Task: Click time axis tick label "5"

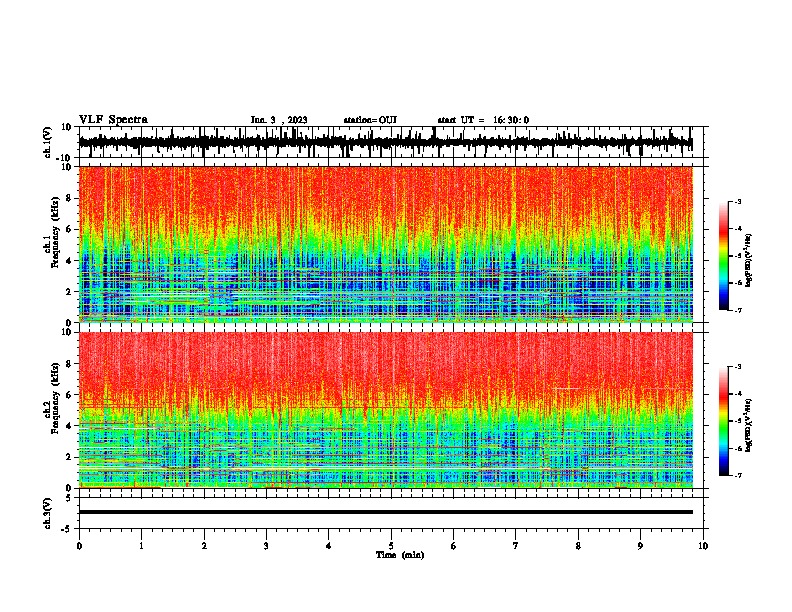Action: coord(391,546)
